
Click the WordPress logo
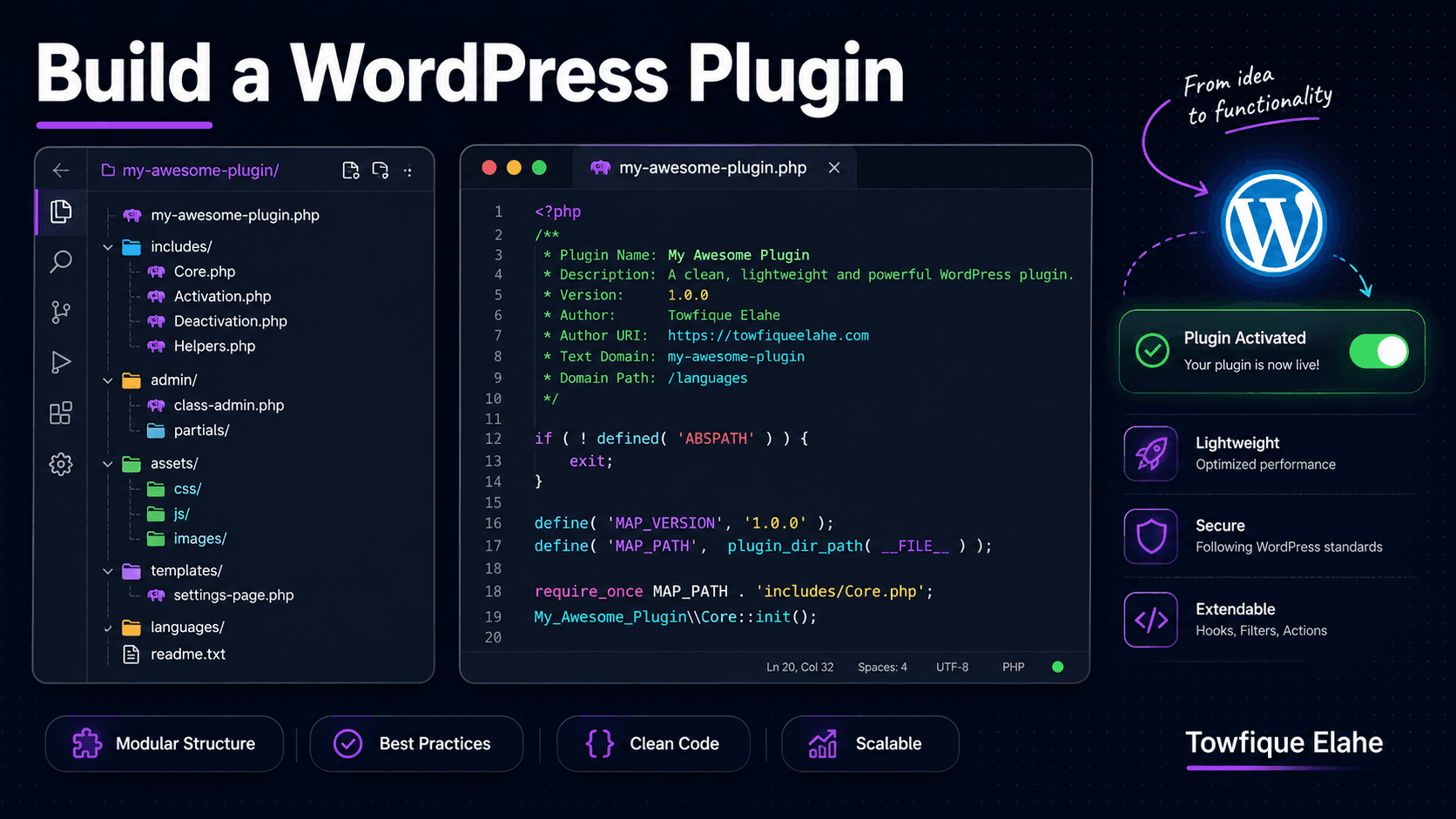coord(1273,223)
